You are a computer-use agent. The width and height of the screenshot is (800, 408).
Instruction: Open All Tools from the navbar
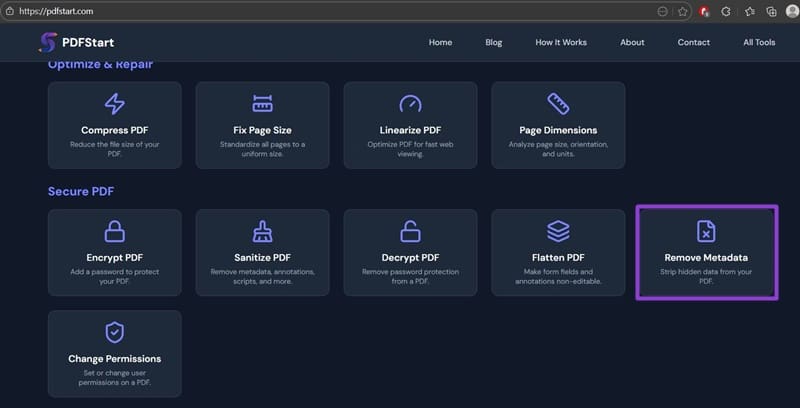tap(759, 42)
